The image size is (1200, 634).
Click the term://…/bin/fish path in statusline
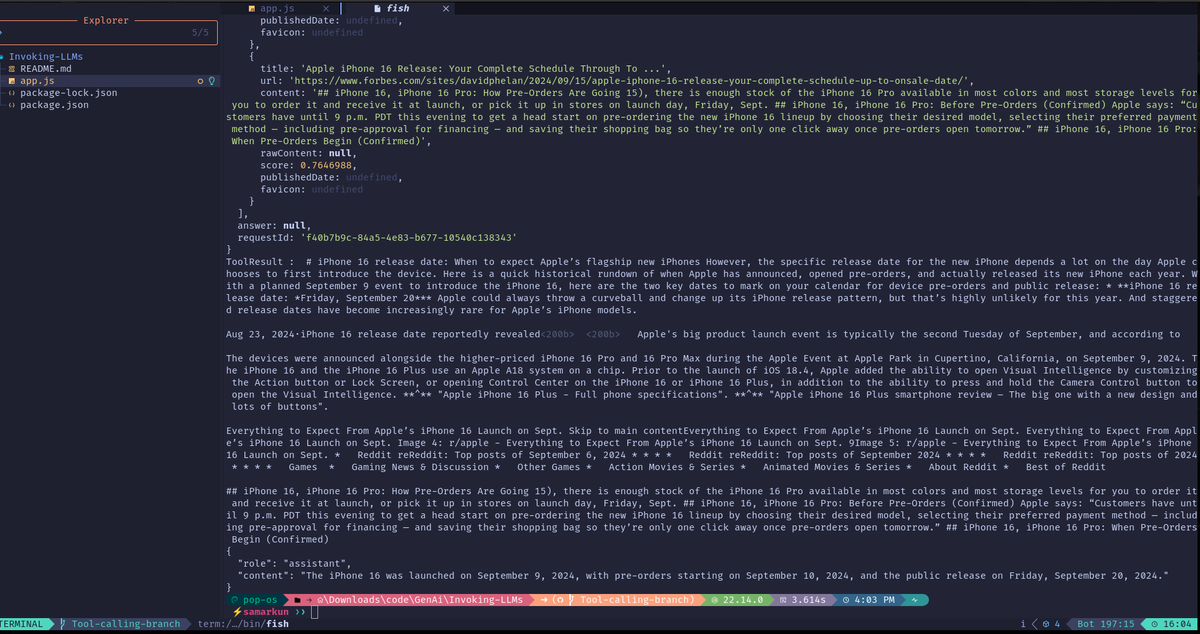[x=243, y=624]
